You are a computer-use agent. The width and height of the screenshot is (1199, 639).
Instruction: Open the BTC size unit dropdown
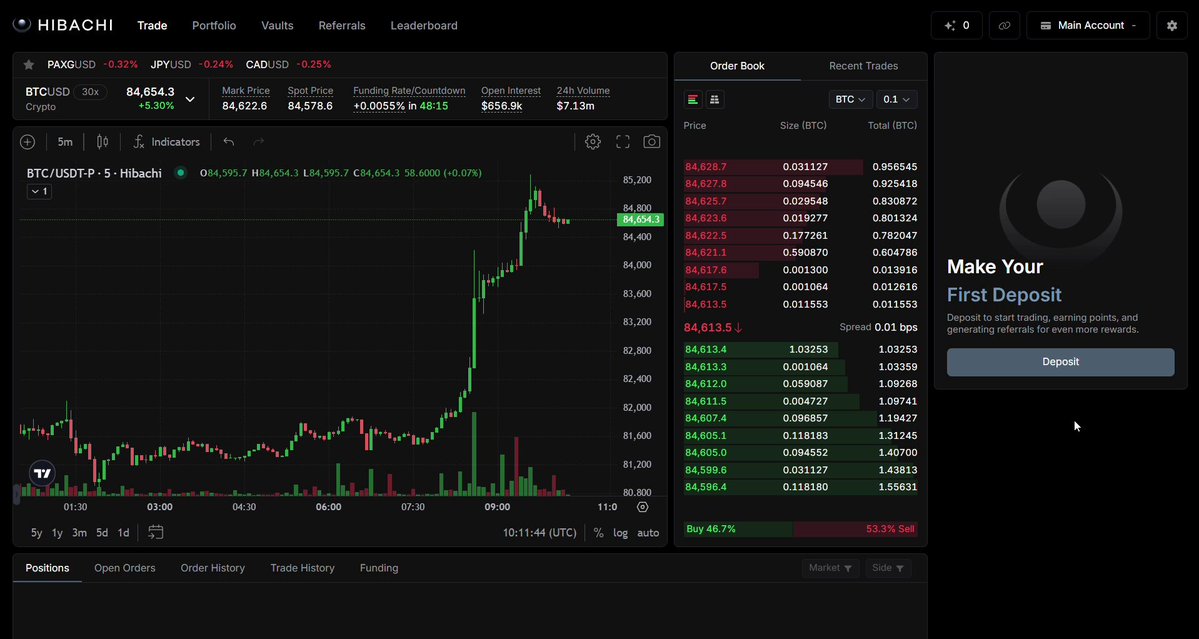pyautogui.click(x=850, y=99)
